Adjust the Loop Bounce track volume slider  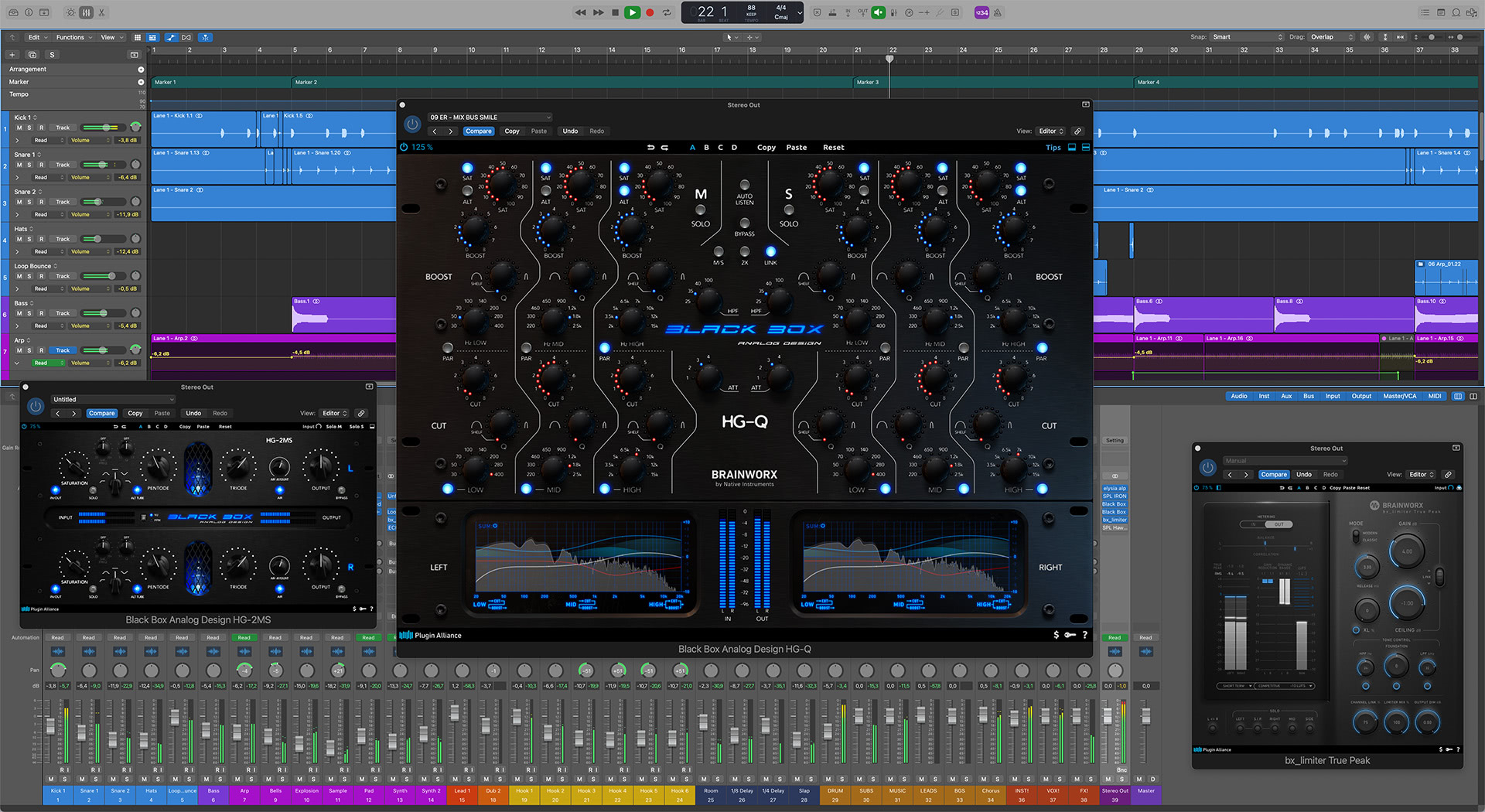pyautogui.click(x=104, y=276)
